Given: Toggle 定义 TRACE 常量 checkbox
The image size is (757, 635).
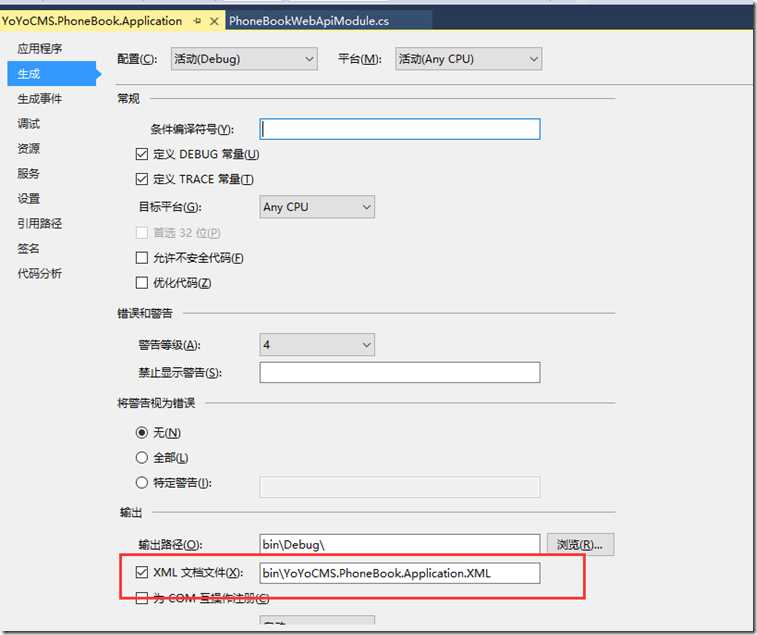Looking at the screenshot, I should (x=141, y=179).
